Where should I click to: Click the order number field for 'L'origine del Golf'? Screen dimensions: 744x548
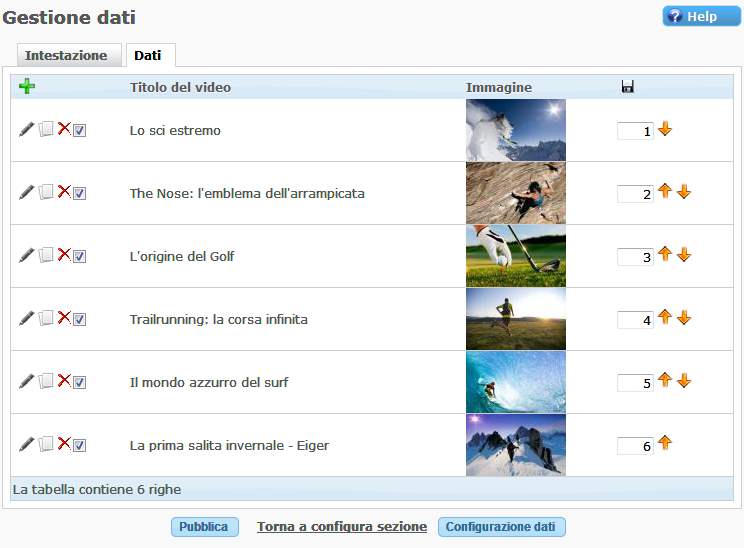[x=635, y=257]
